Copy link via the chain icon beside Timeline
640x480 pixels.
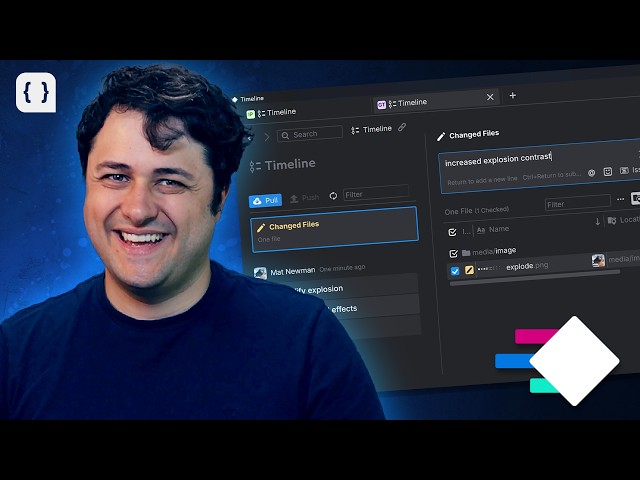click(402, 127)
